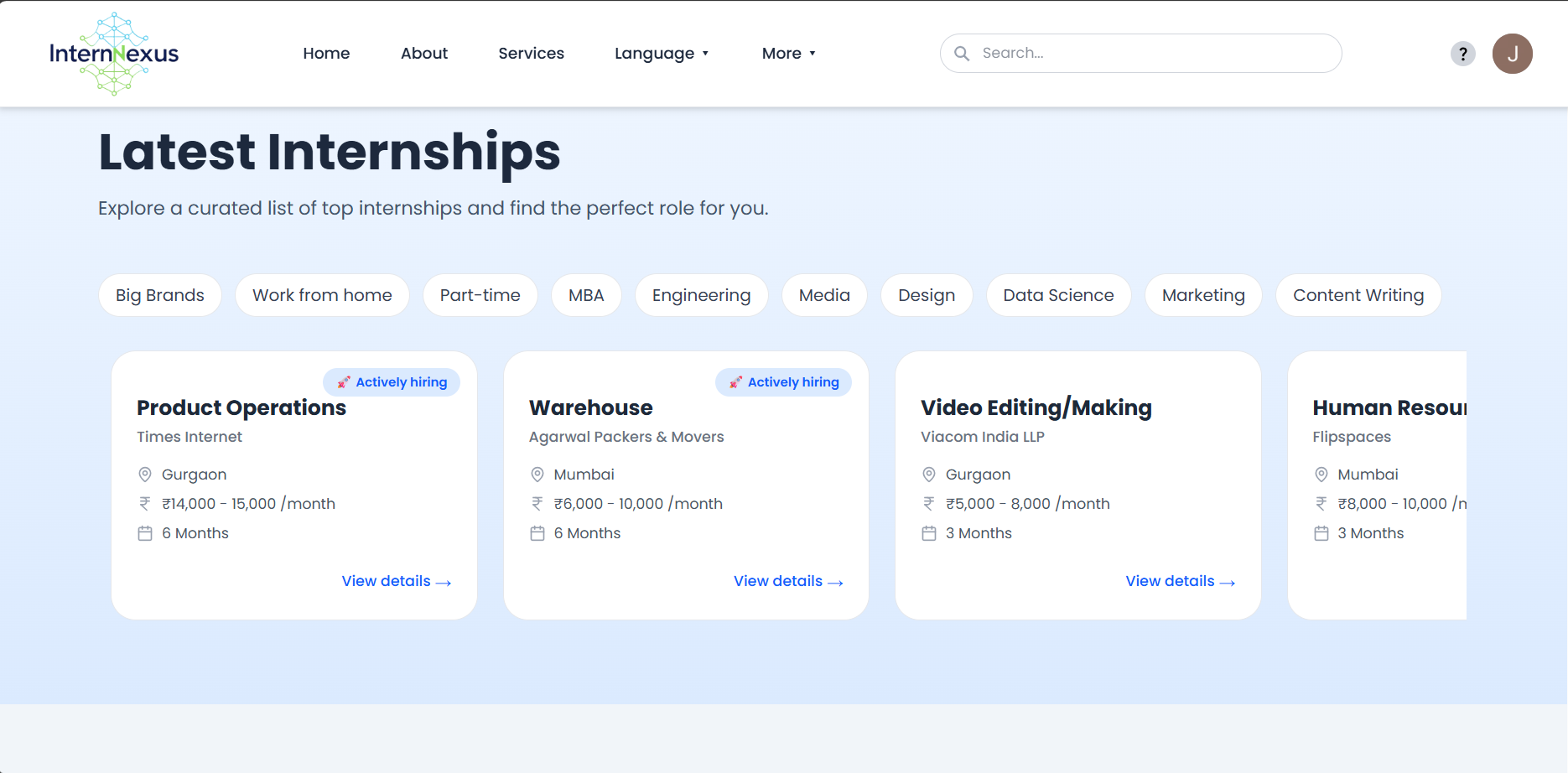Filter by Big Brands
Viewport: 1568px width, 773px height.
click(x=160, y=295)
